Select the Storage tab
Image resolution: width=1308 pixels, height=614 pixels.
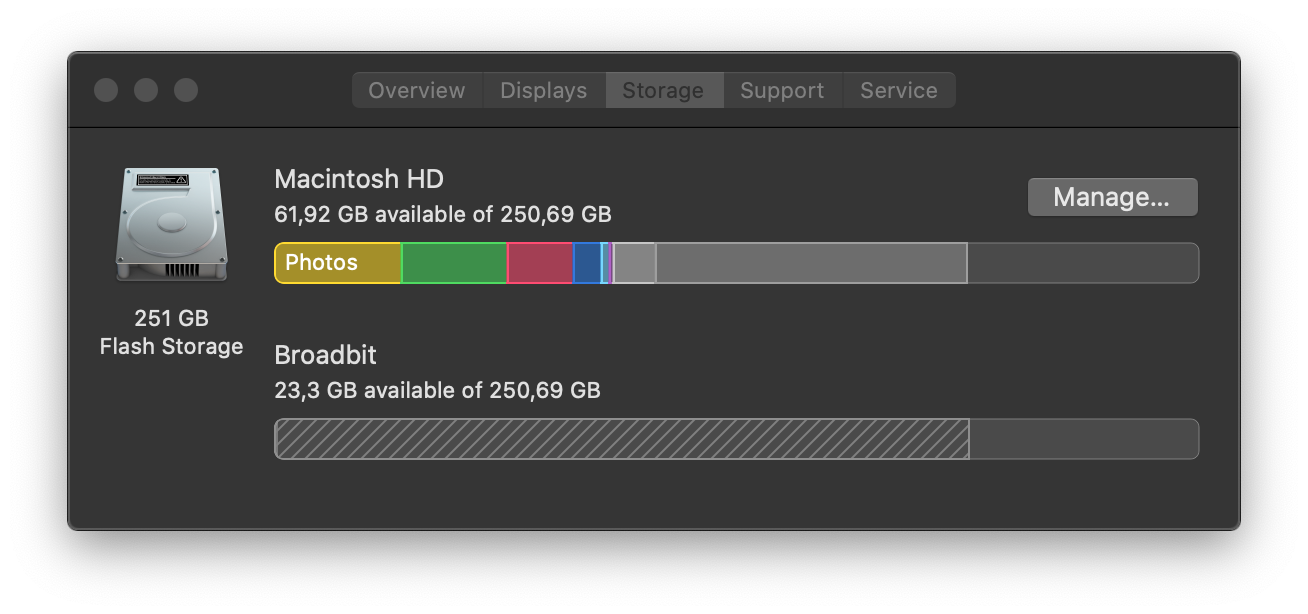pos(663,90)
